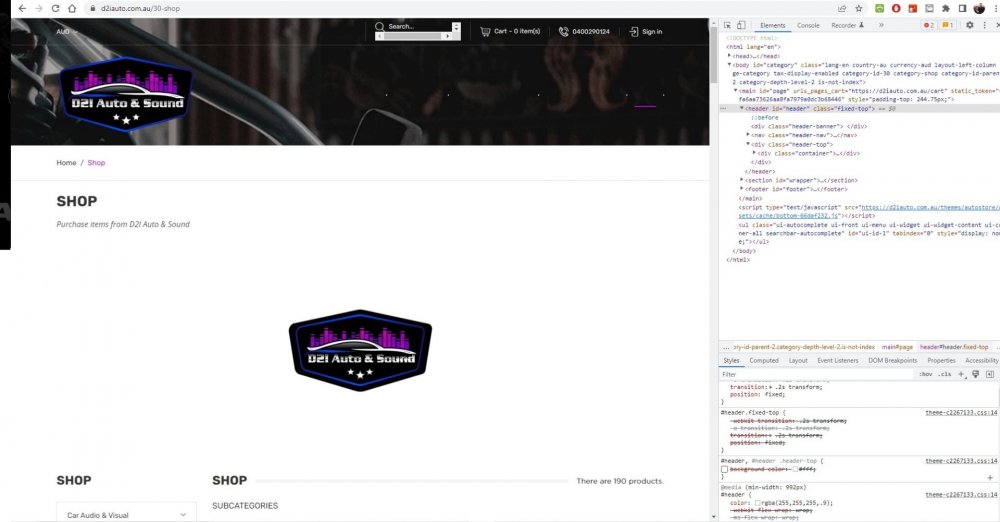Click the website search magnifier icon
Viewport: 1000px width, 522px height.
coord(379,26)
